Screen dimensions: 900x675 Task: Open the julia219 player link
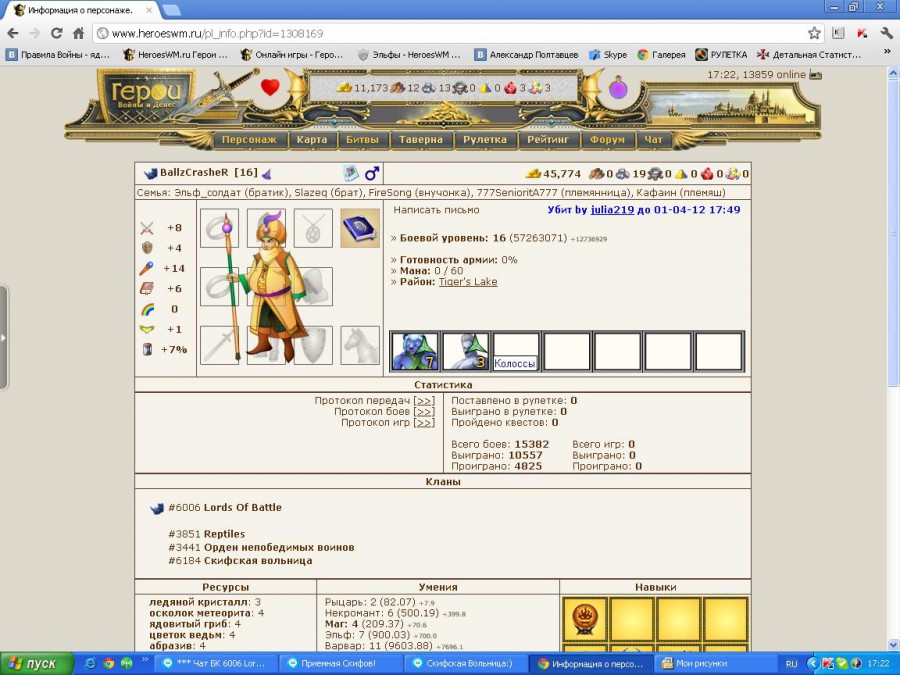tap(612, 210)
